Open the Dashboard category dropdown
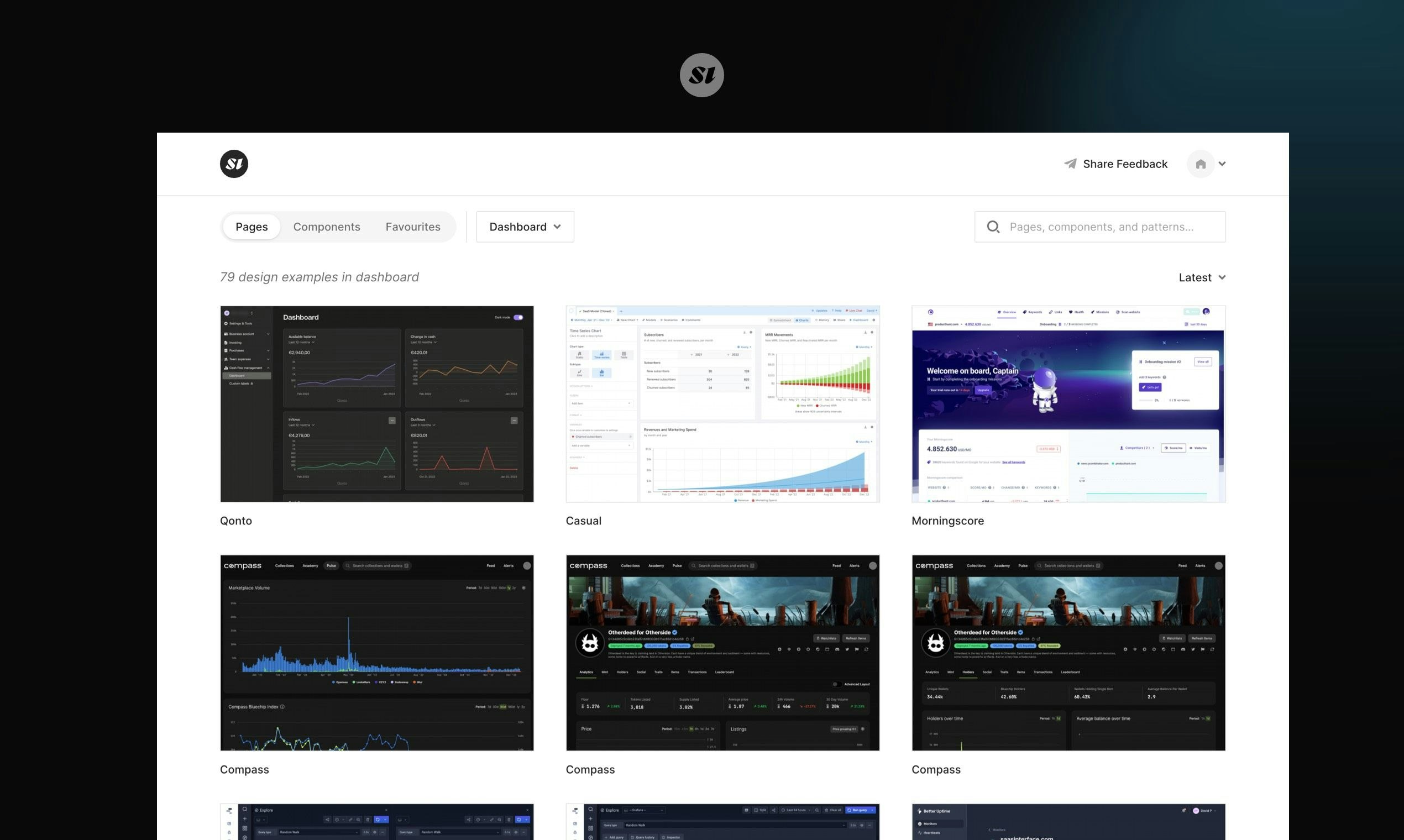Screen dimensions: 1404x840 click(525, 227)
